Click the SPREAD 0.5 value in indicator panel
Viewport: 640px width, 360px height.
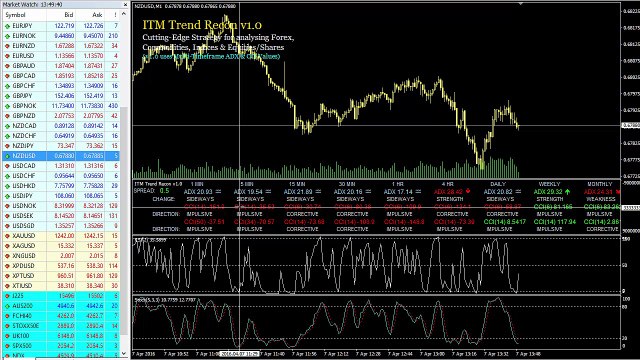pos(164,191)
